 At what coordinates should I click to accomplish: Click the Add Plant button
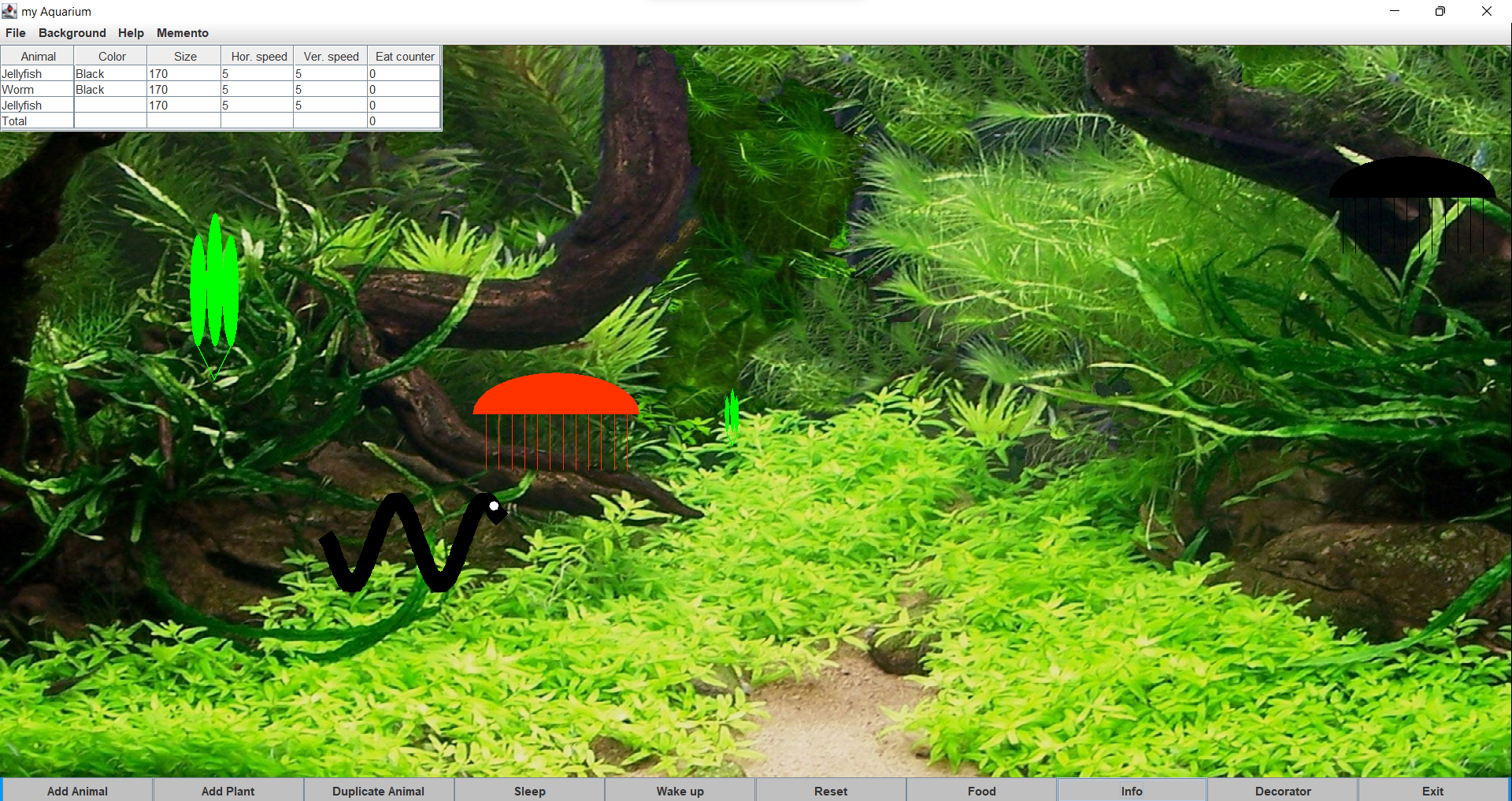(x=228, y=791)
